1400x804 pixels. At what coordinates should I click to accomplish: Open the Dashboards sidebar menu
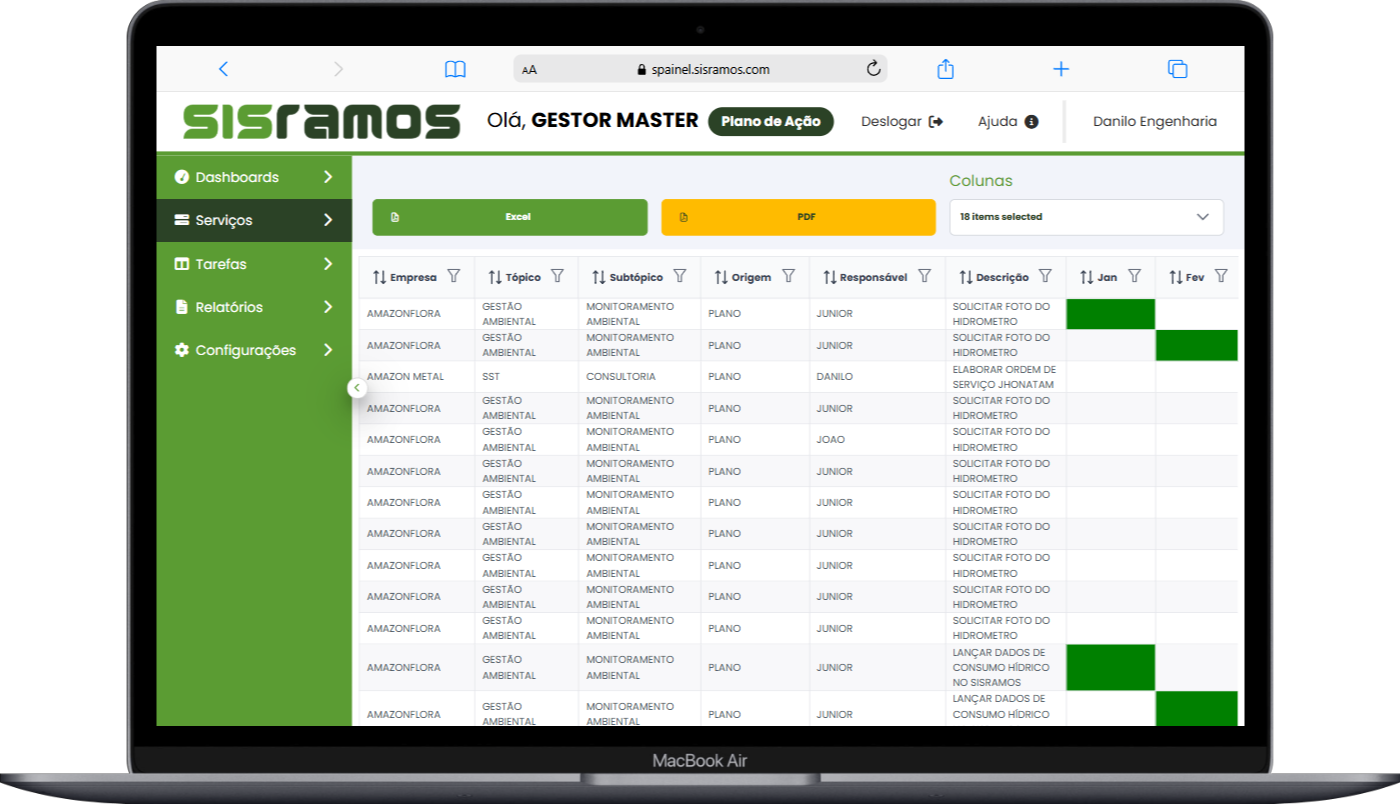pyautogui.click(x=254, y=177)
